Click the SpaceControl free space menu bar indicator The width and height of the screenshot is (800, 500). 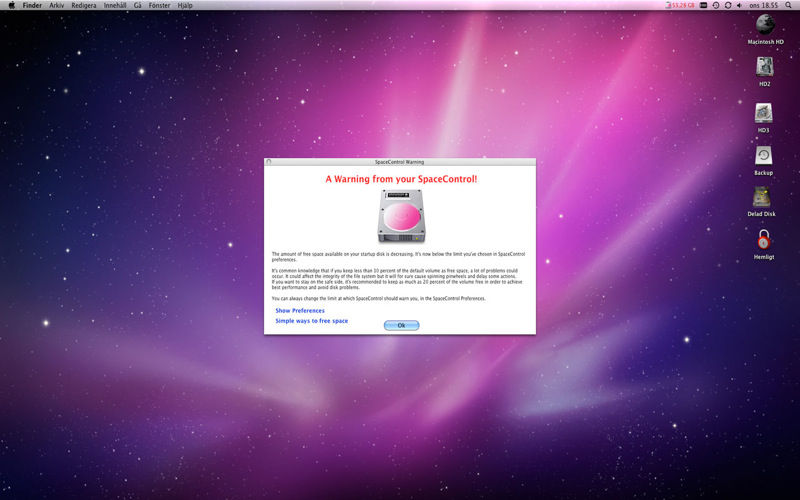pos(681,5)
